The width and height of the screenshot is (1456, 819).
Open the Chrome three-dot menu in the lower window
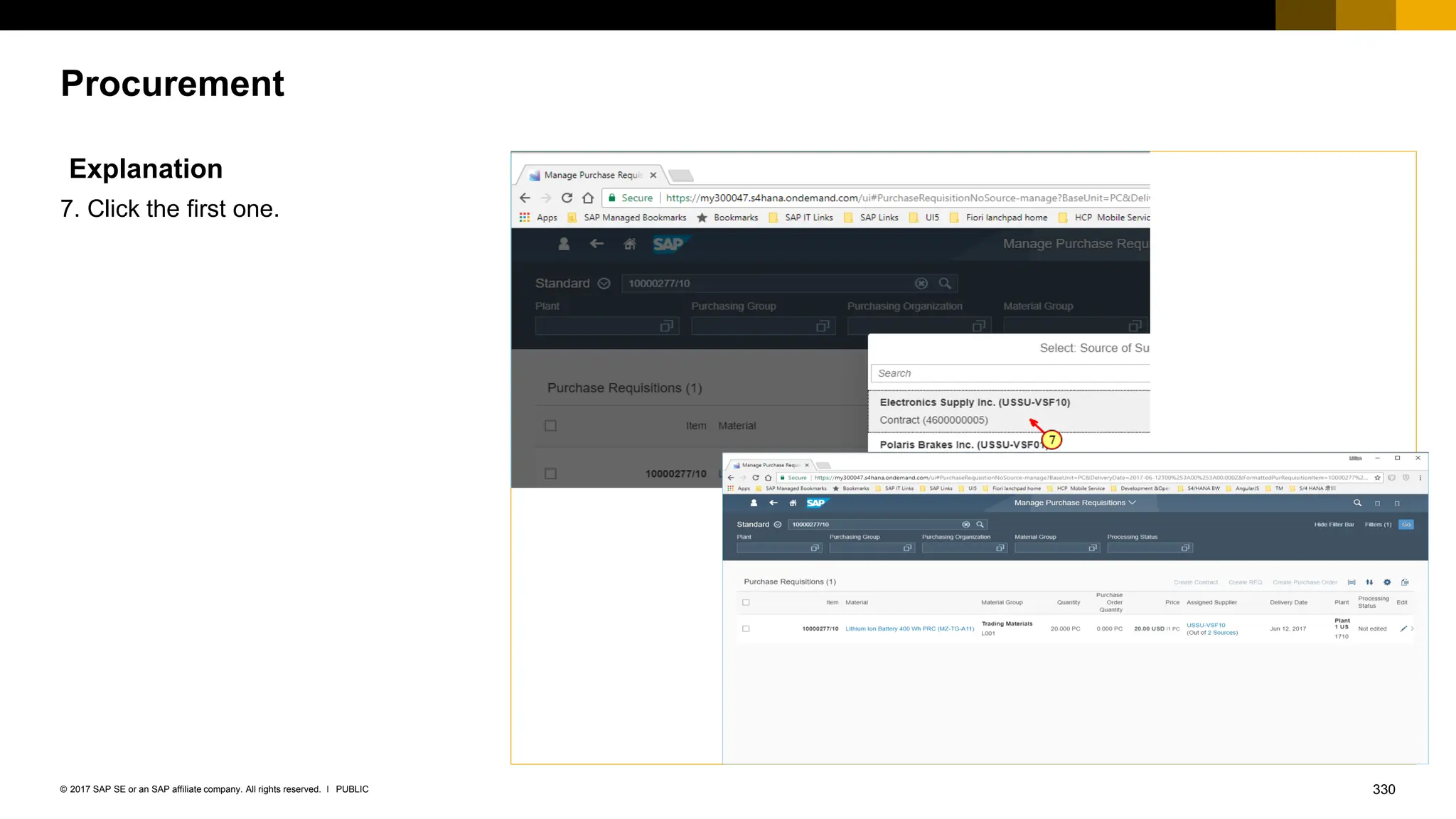pyautogui.click(x=1420, y=478)
